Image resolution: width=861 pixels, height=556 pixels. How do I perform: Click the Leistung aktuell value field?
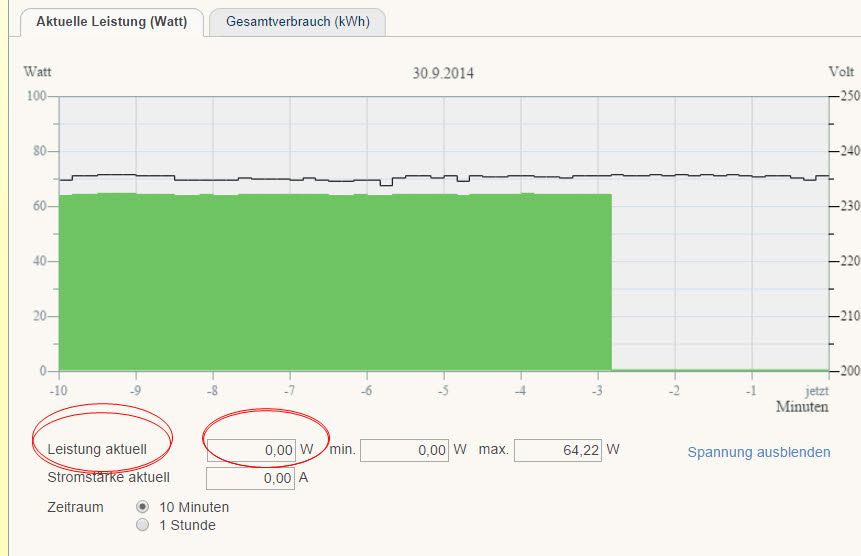(x=251, y=451)
